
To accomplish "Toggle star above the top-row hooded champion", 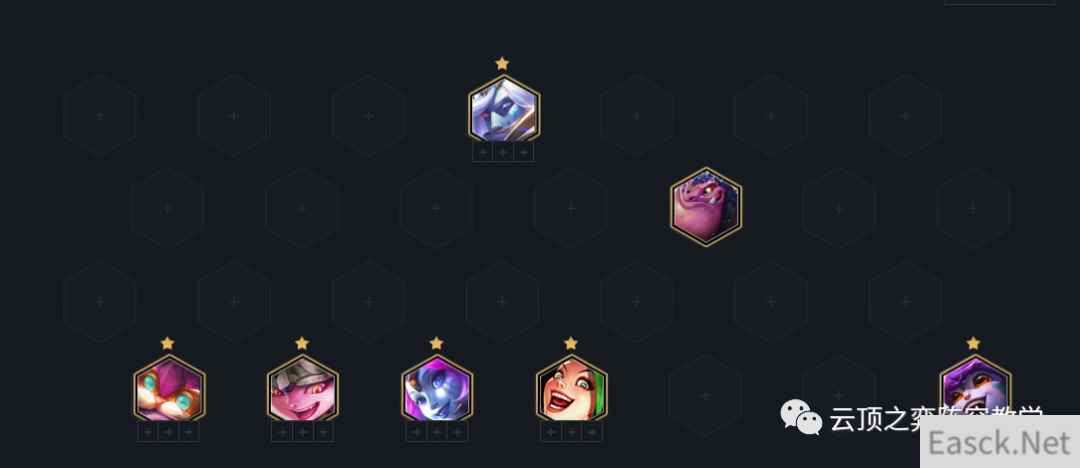I will point(502,63).
